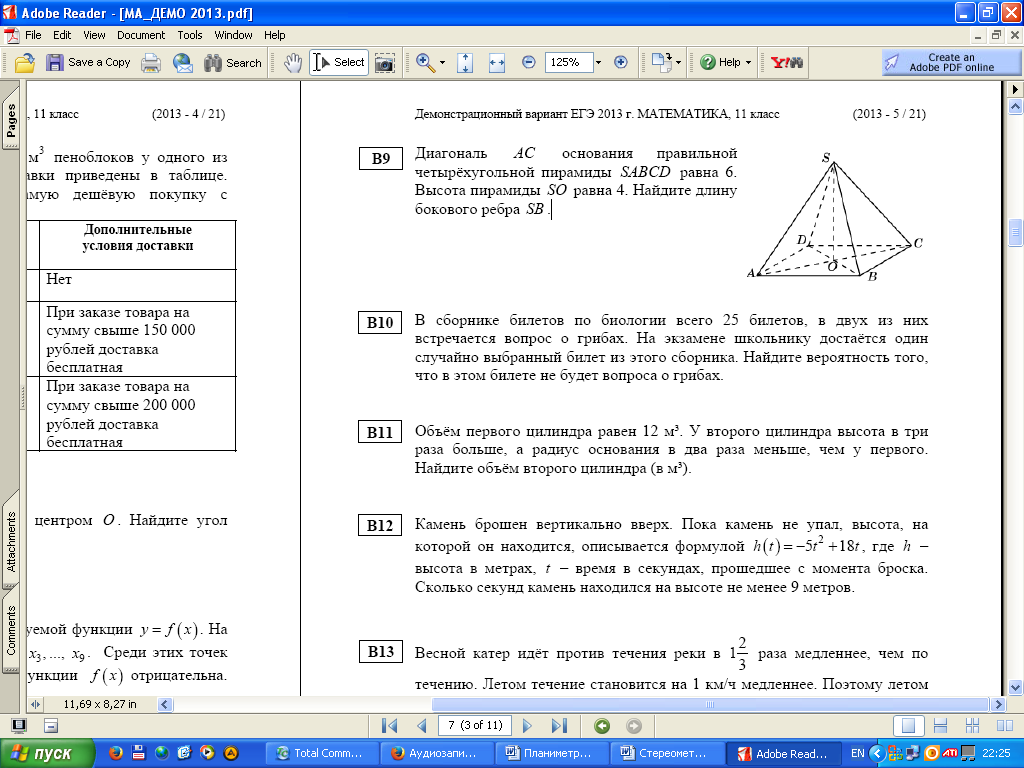Switch to Facing pages layout
Screen dimensions: 1024x768
[1005, 726]
